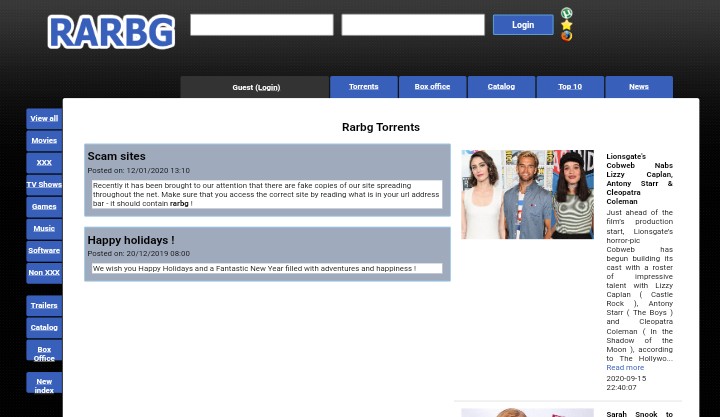Click the blue Login button
Screen dimensions: 720x417
click(x=523, y=25)
